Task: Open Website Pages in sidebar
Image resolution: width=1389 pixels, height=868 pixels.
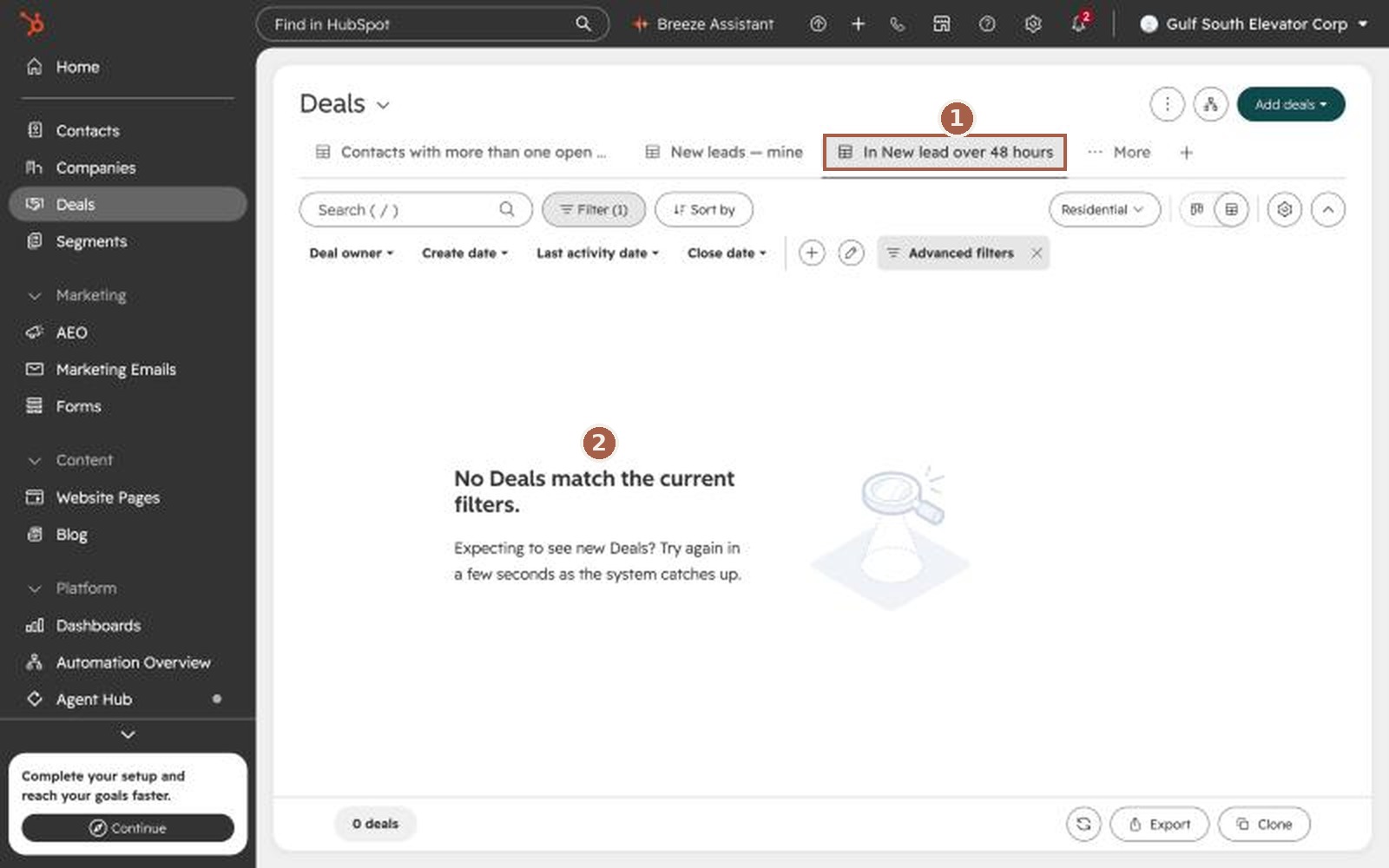Action: tap(128, 497)
